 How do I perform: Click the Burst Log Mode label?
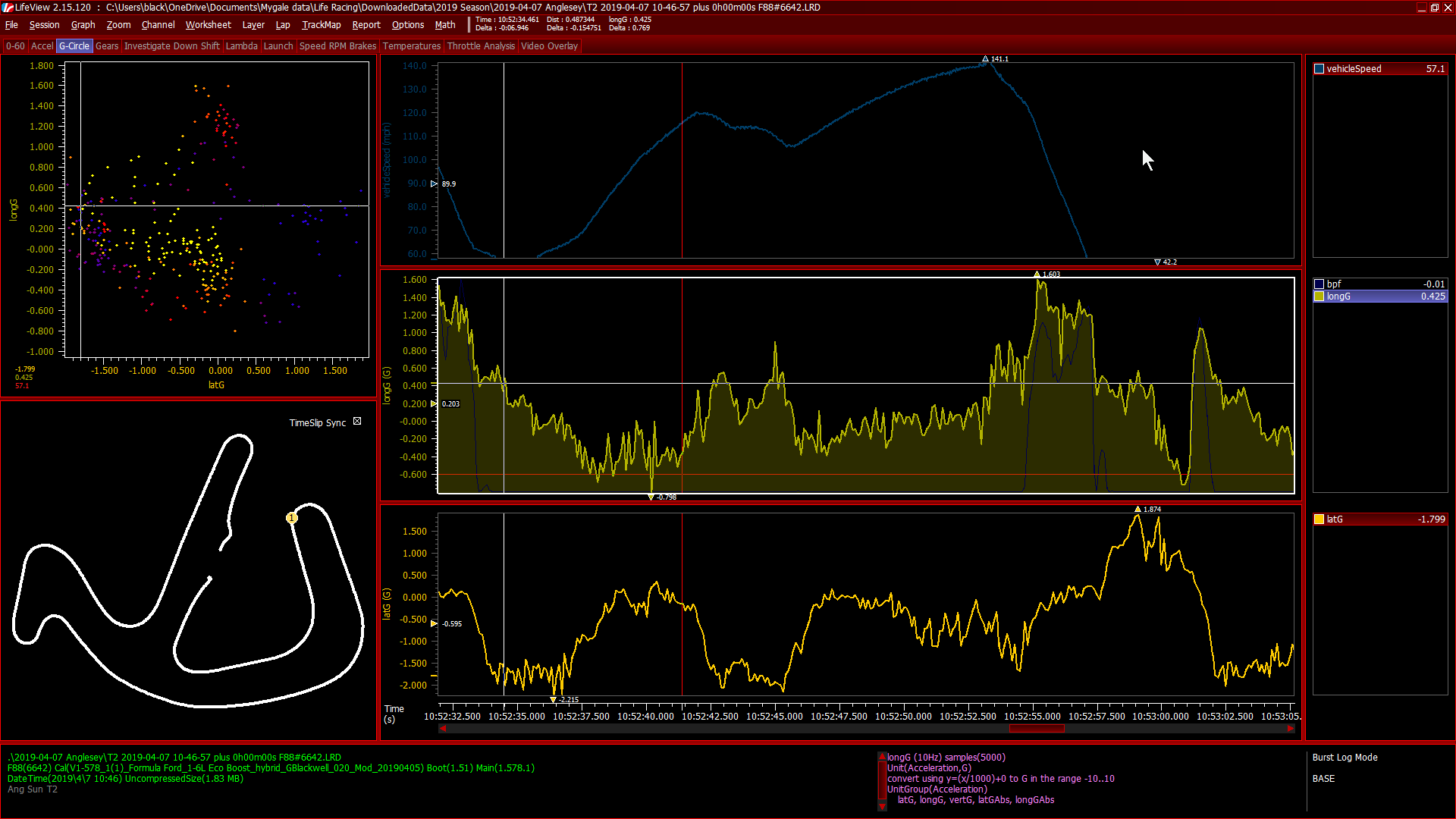click(x=1345, y=758)
